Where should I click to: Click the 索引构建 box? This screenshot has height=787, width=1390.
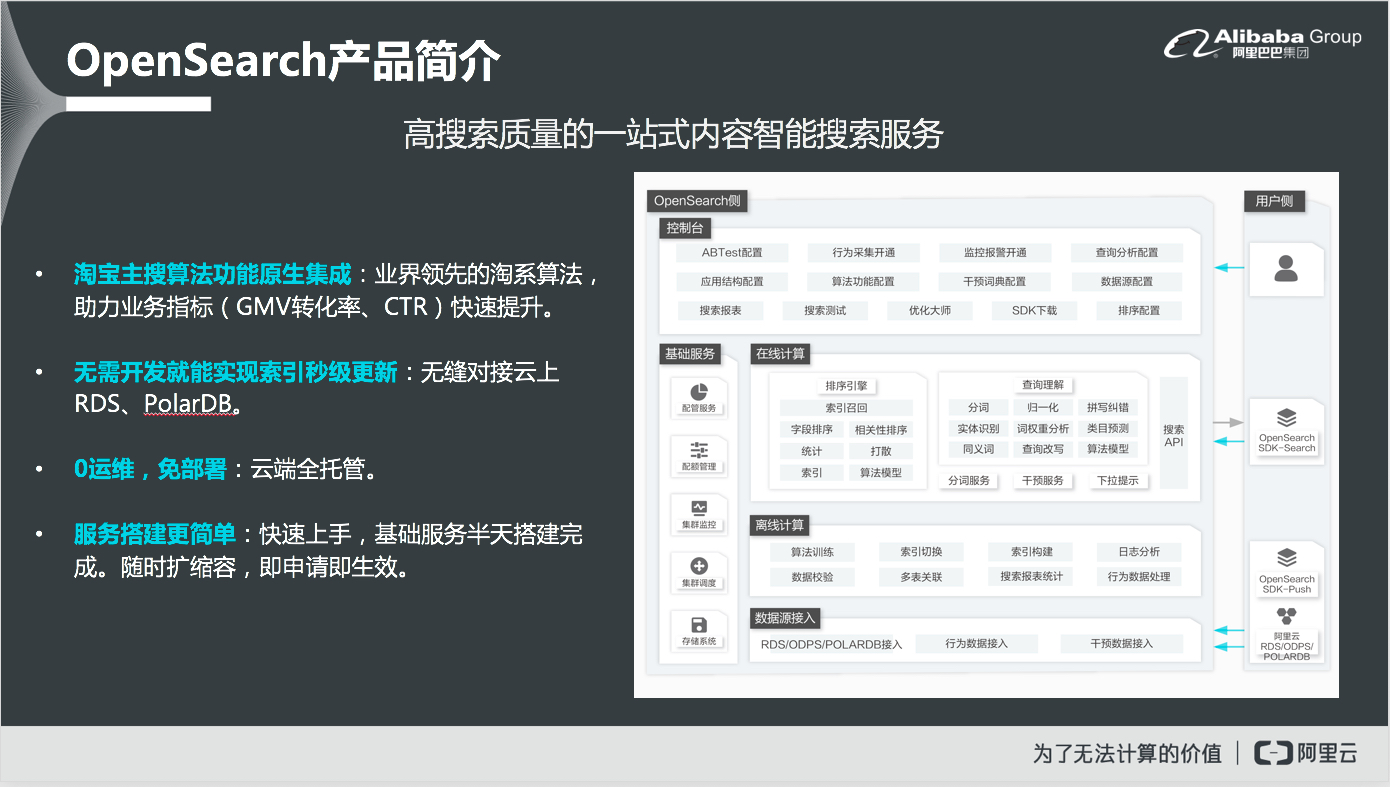tap(1031, 552)
